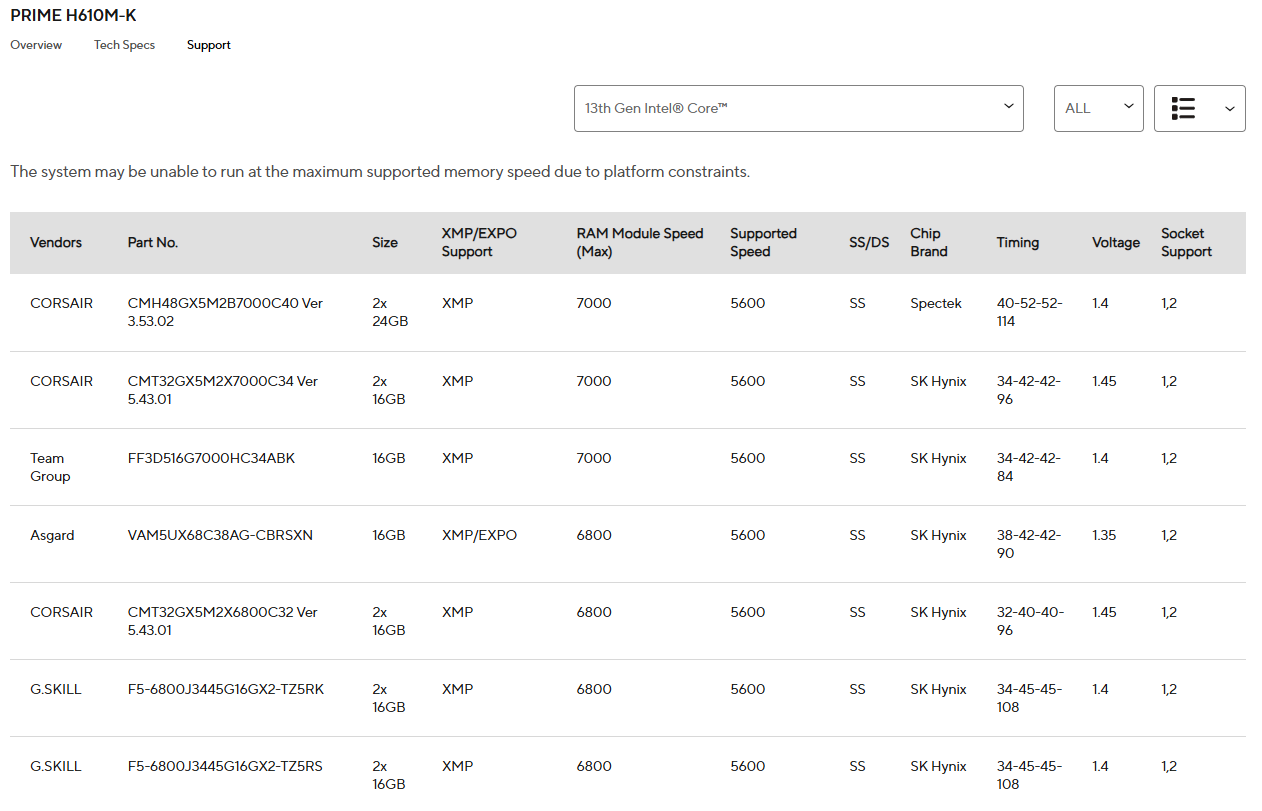Image resolution: width=1262 pixels, height=811 pixels.
Task: Expand the ALL filter dropdown
Action: pyautogui.click(x=1098, y=108)
